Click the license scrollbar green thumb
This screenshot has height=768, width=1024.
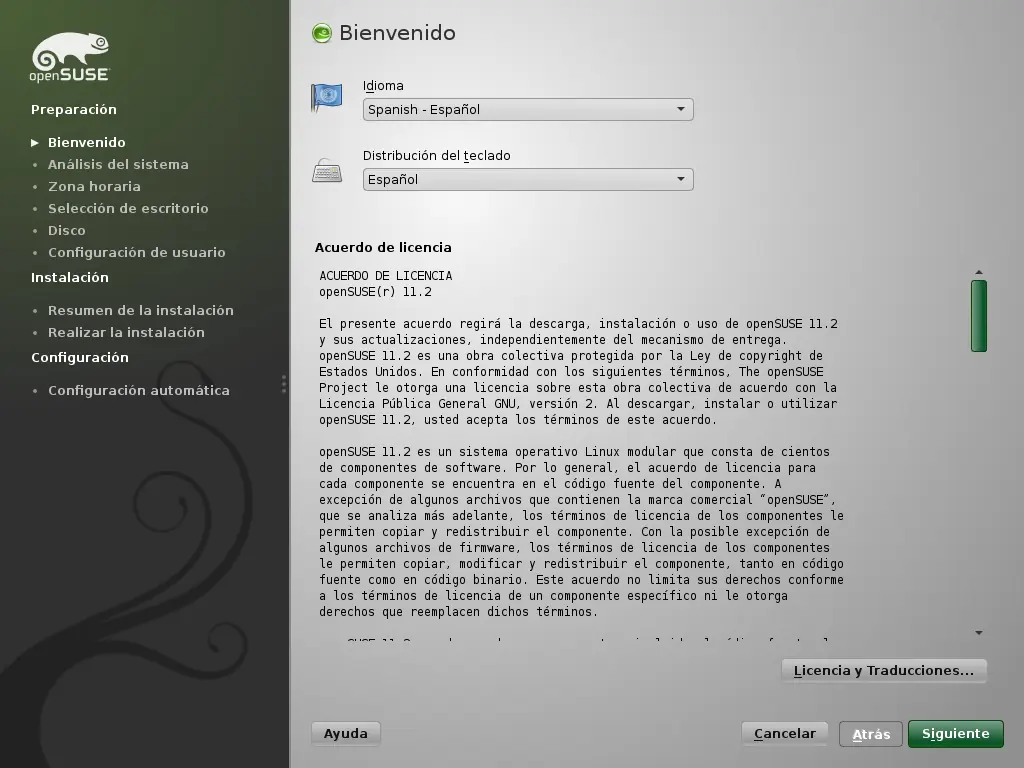pyautogui.click(x=978, y=316)
